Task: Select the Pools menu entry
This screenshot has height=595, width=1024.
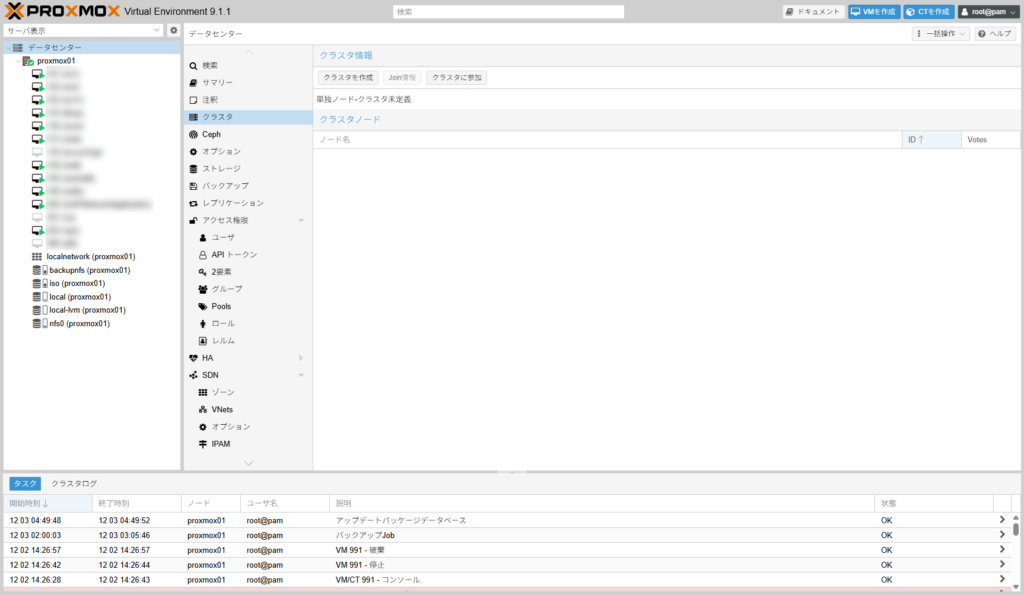Action: coord(222,306)
